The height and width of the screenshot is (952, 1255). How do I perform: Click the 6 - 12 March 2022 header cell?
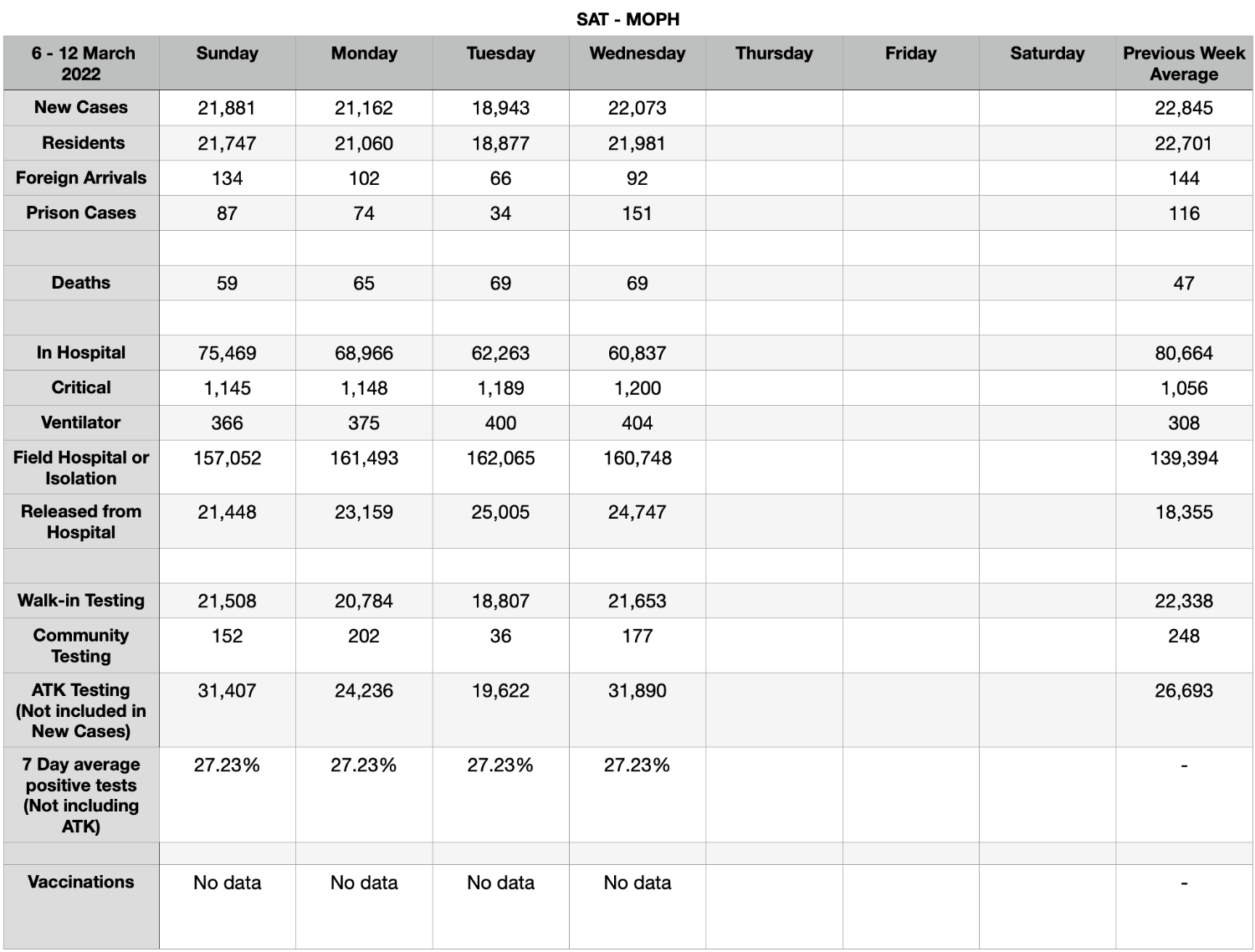[81, 64]
